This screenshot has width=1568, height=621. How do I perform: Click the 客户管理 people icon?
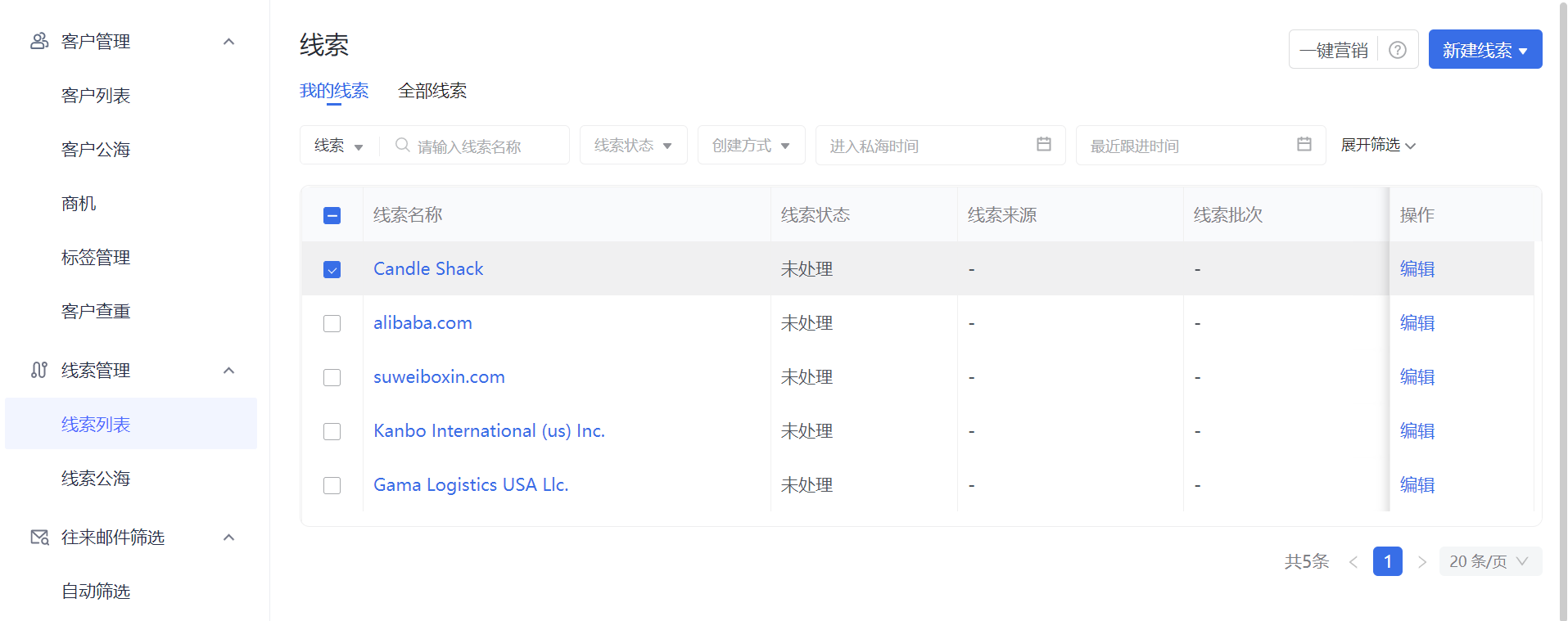38,41
